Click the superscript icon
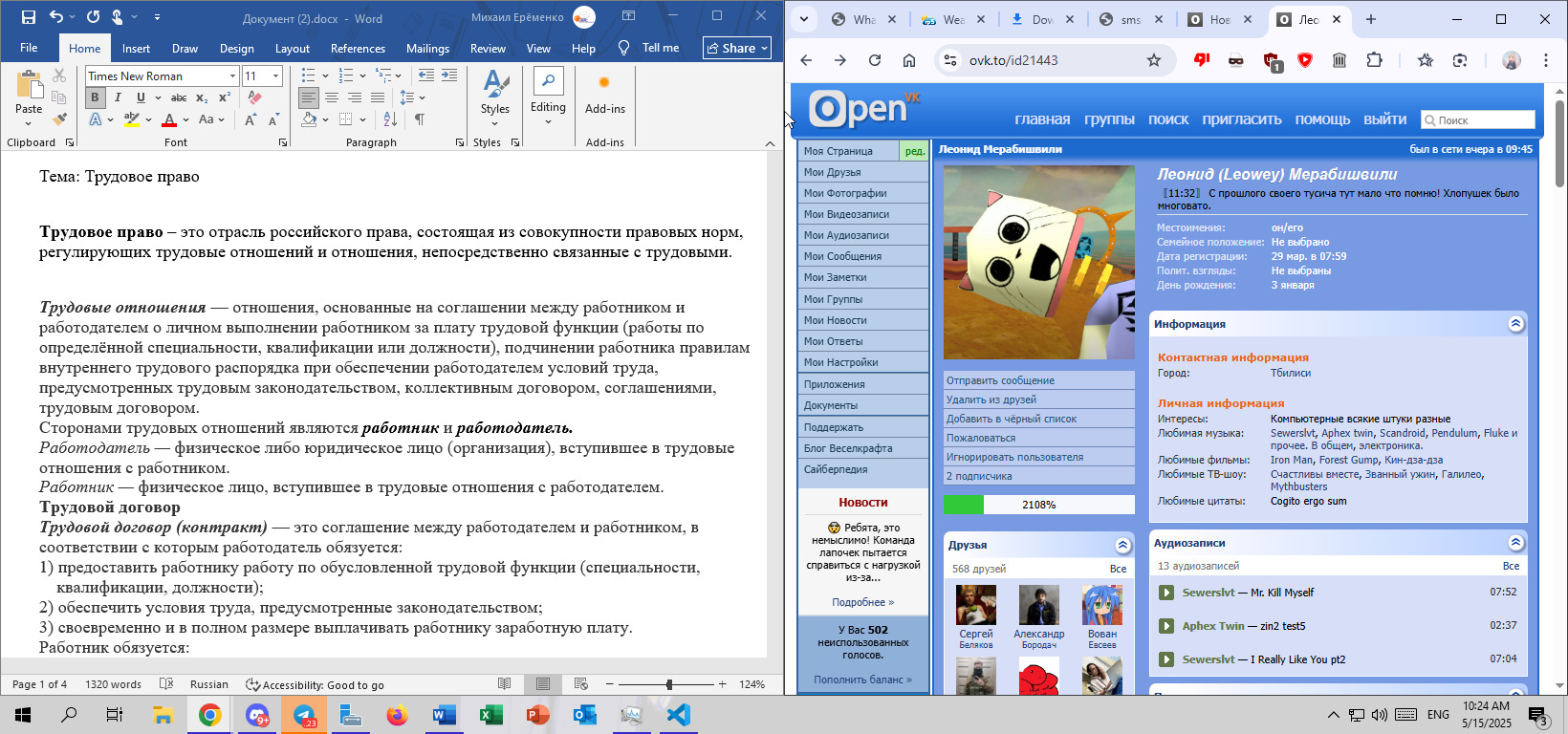This screenshot has width=1568, height=734. [x=225, y=97]
